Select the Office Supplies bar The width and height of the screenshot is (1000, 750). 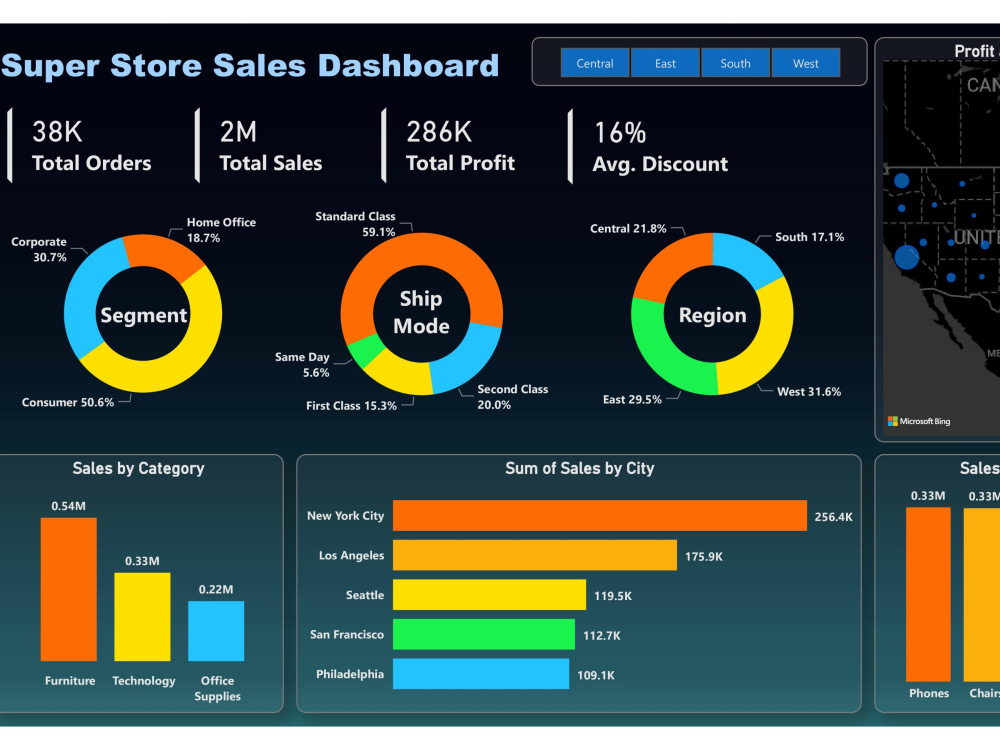click(x=217, y=630)
